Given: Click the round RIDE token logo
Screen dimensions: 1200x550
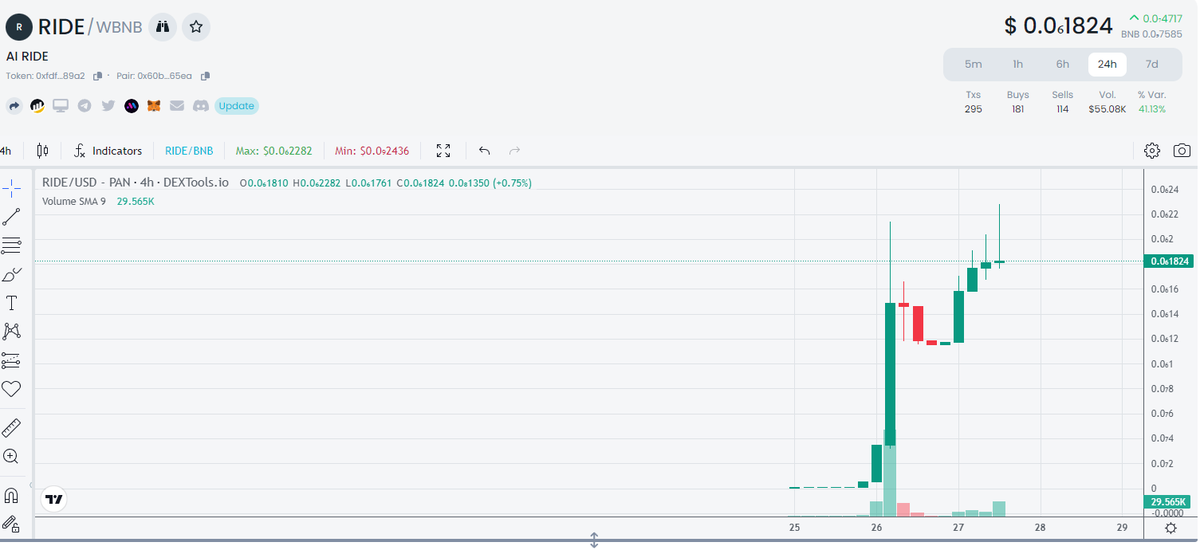Looking at the screenshot, I should 20,27.
